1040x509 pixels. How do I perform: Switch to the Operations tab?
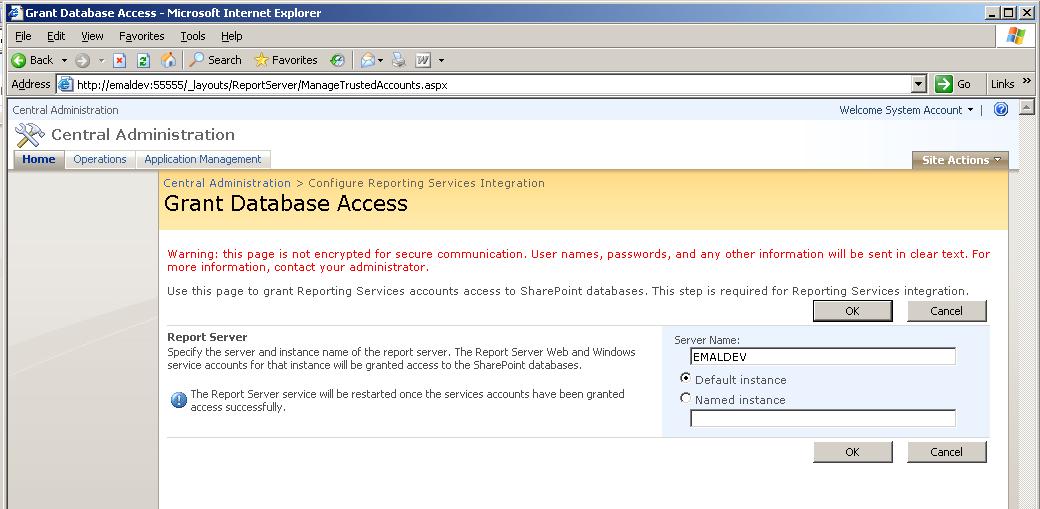pyautogui.click(x=99, y=159)
